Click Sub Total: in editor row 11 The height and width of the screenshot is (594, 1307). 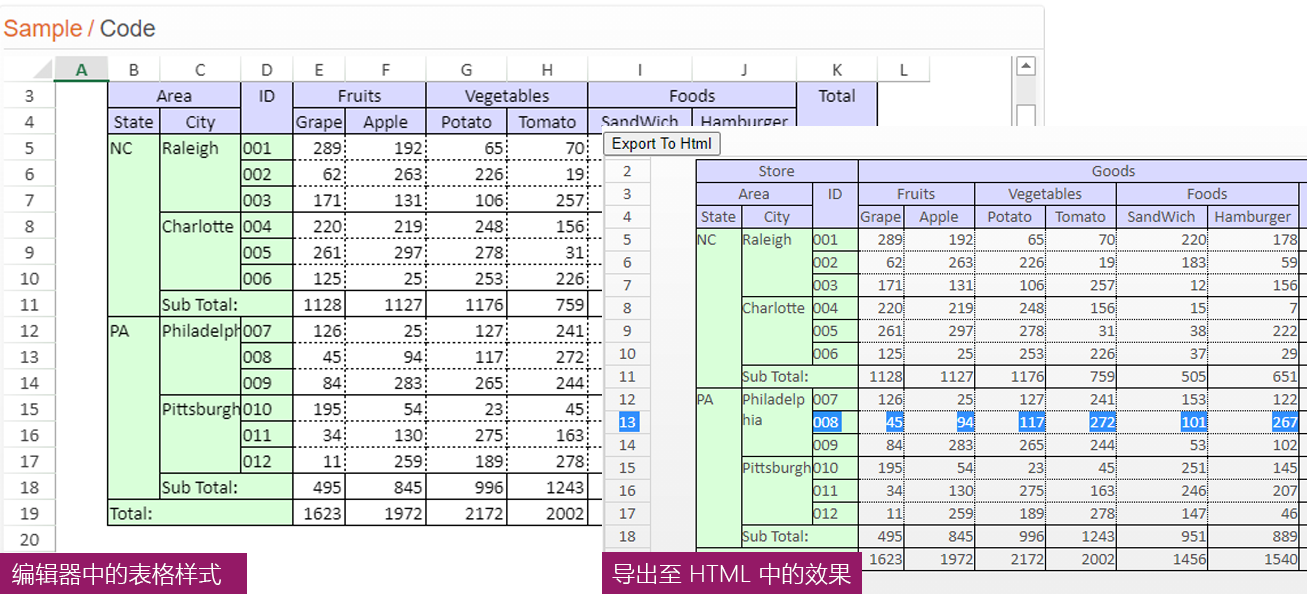point(226,304)
